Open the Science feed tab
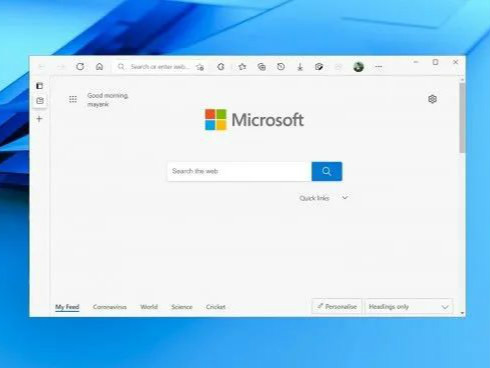The width and height of the screenshot is (490, 368). point(182,307)
